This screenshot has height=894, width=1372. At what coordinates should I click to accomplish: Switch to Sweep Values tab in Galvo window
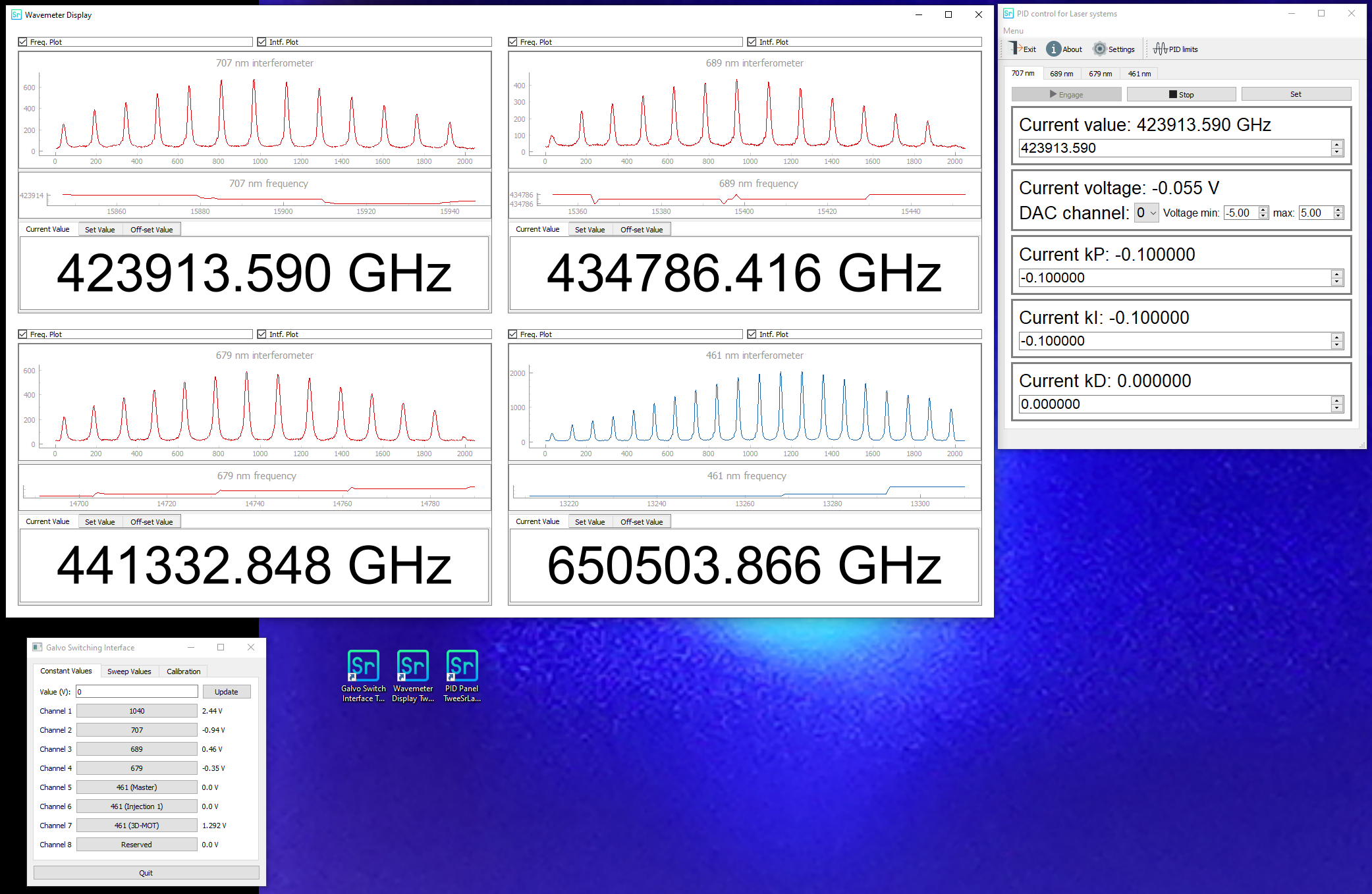(x=129, y=671)
